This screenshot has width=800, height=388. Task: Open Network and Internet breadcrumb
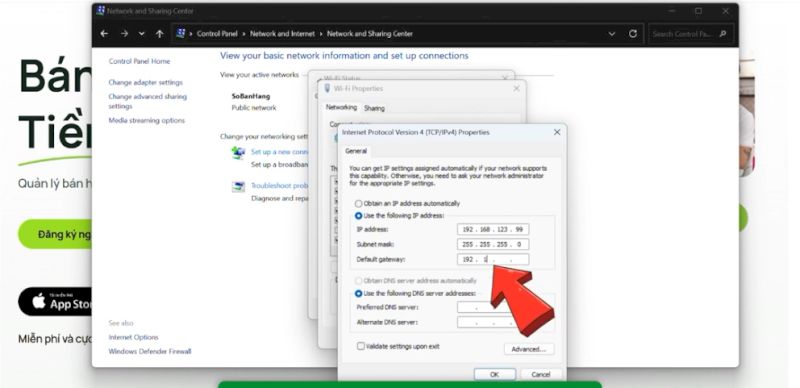[x=282, y=34]
